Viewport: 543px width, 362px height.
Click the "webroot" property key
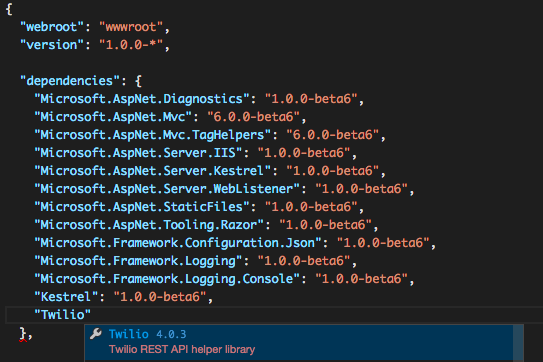coord(52,27)
